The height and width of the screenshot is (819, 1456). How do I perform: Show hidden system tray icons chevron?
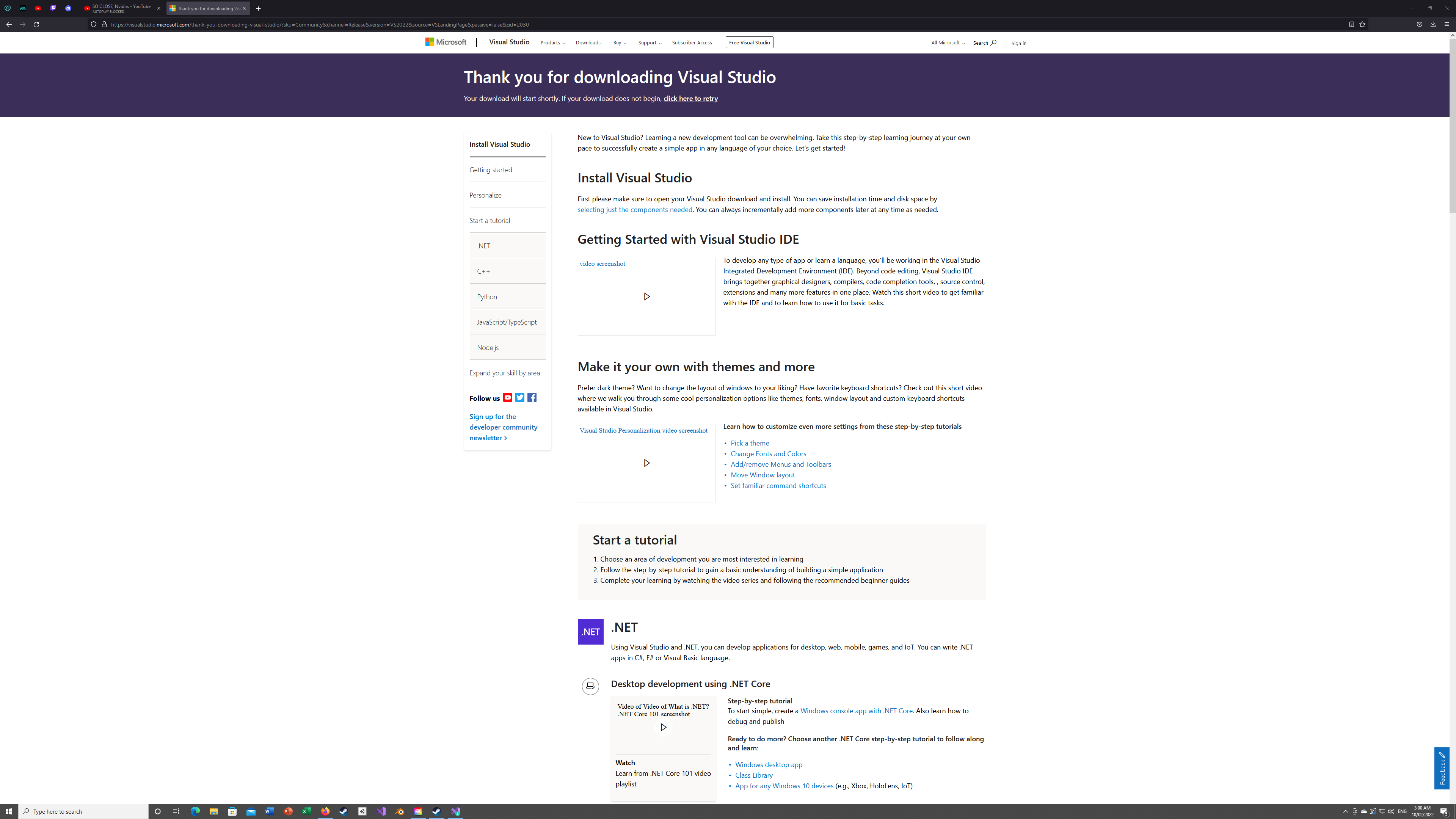pos(1345,812)
